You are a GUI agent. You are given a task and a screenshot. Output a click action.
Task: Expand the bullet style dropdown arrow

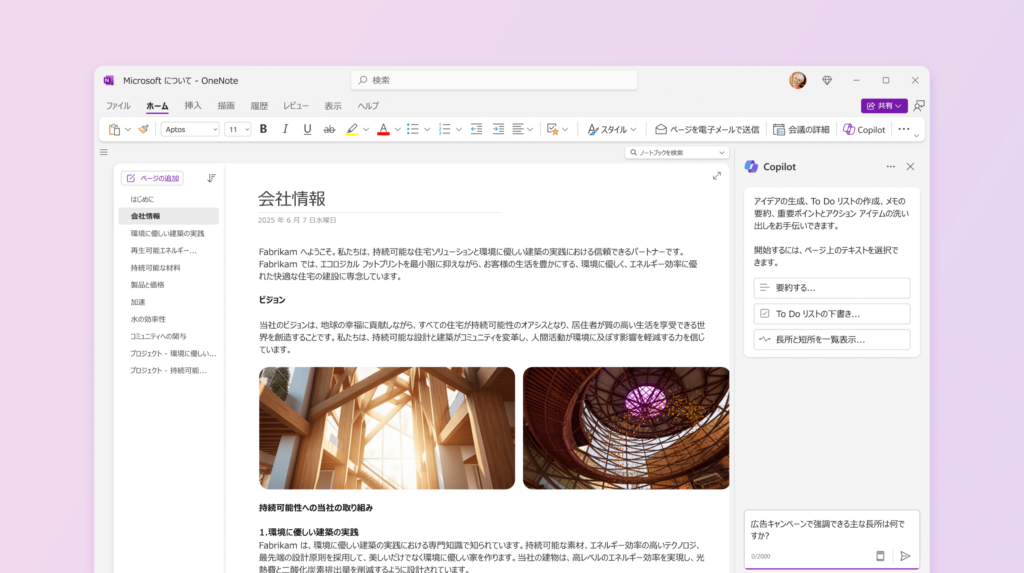click(427, 129)
